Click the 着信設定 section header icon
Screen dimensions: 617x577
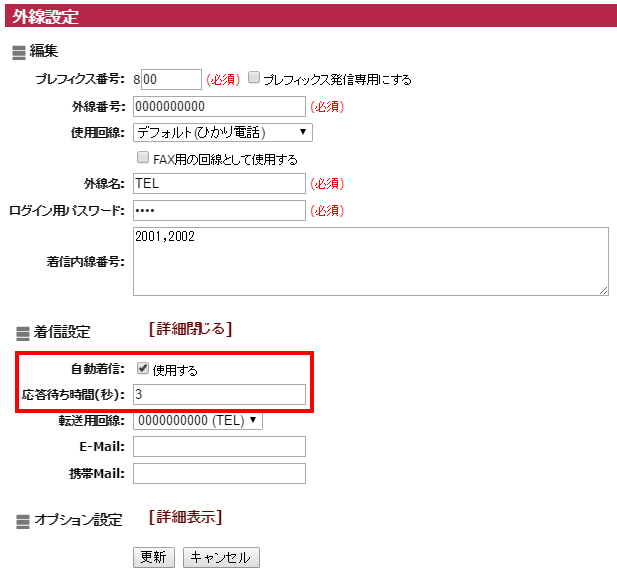(x=21, y=333)
